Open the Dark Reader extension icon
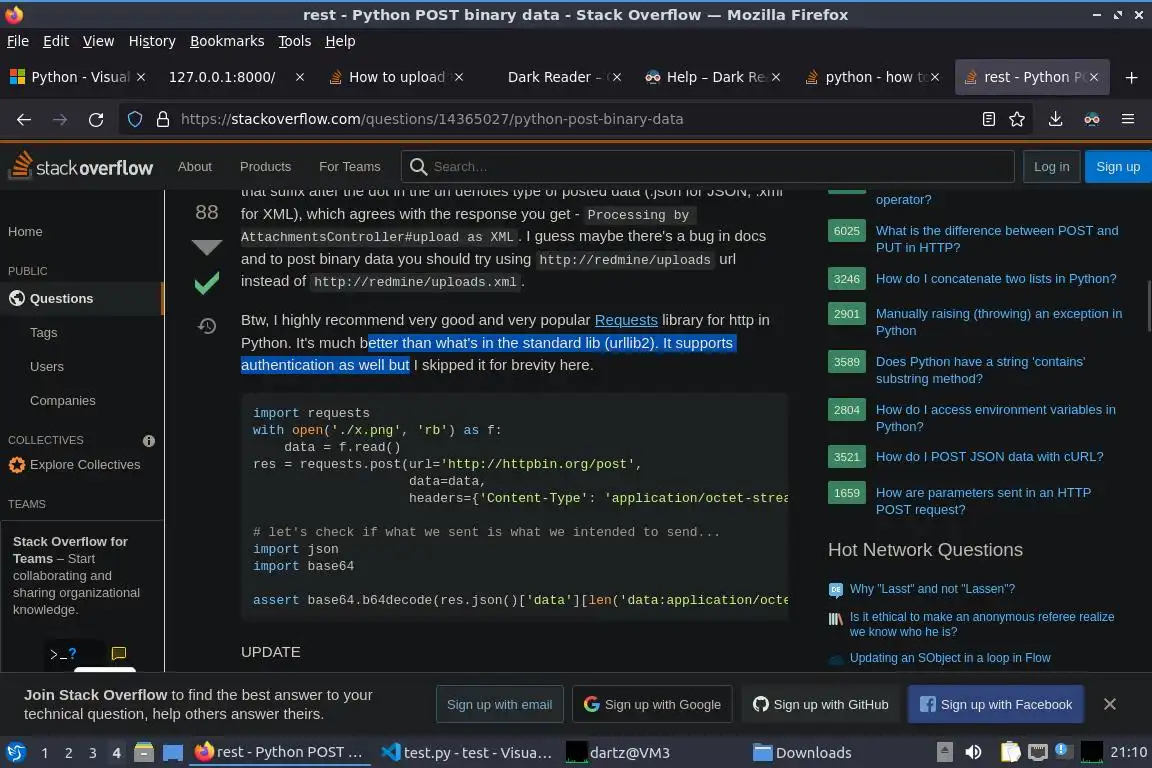The width and height of the screenshot is (1152, 768). point(1092,119)
